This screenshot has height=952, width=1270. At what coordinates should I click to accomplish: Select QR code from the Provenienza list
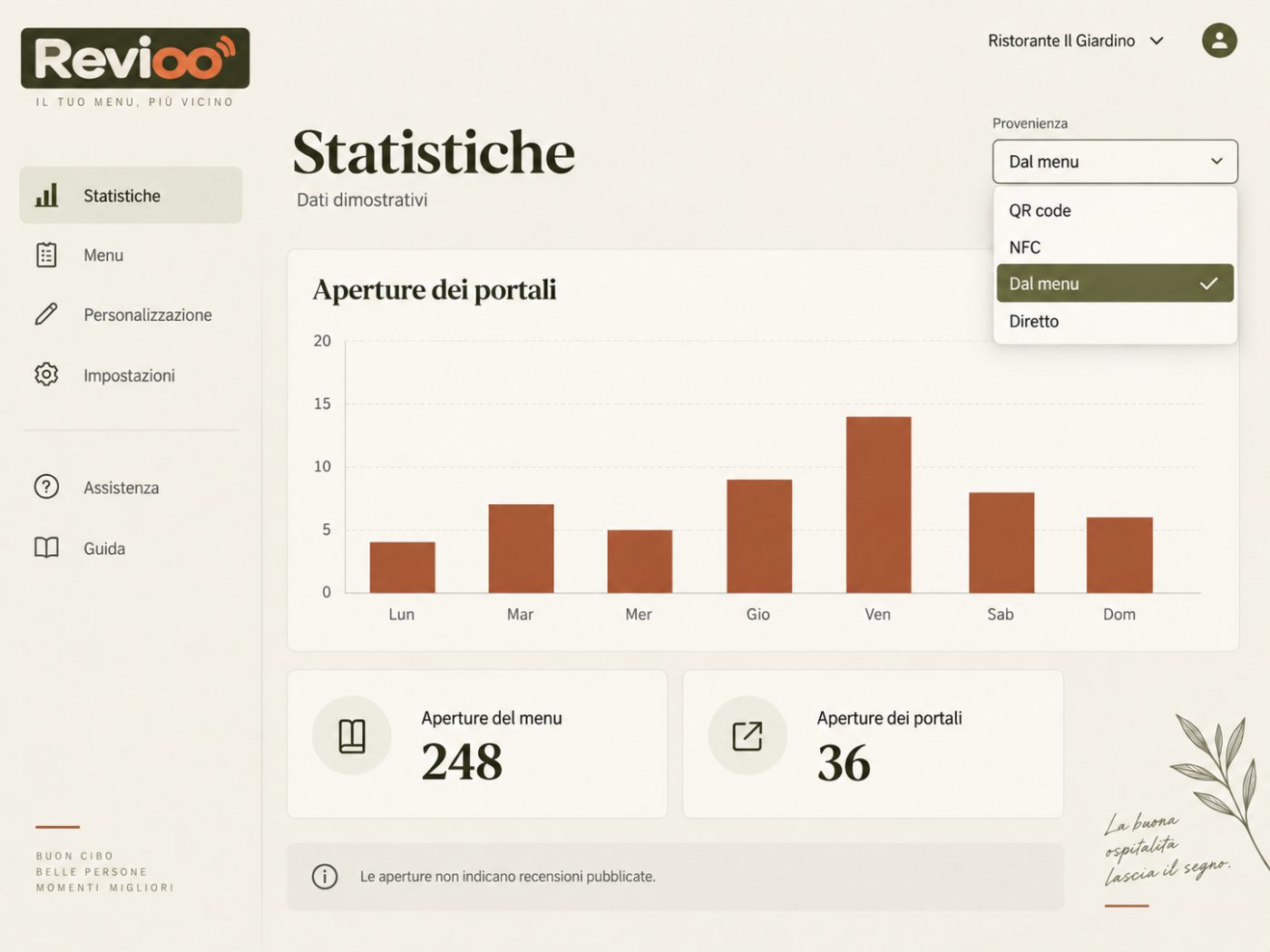(1115, 210)
